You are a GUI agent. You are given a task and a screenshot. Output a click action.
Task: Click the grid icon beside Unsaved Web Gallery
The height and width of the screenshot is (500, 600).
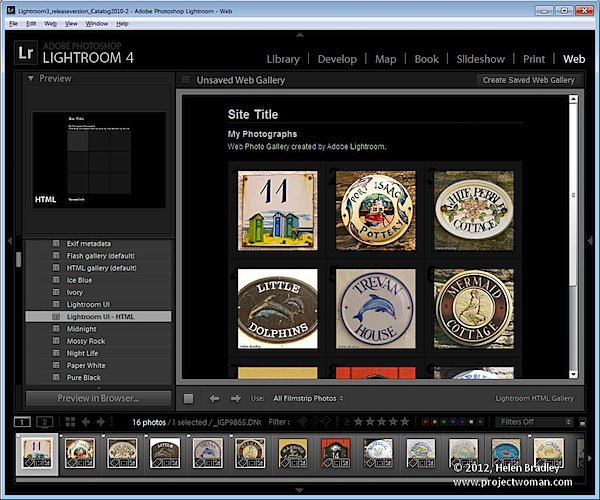[186, 80]
